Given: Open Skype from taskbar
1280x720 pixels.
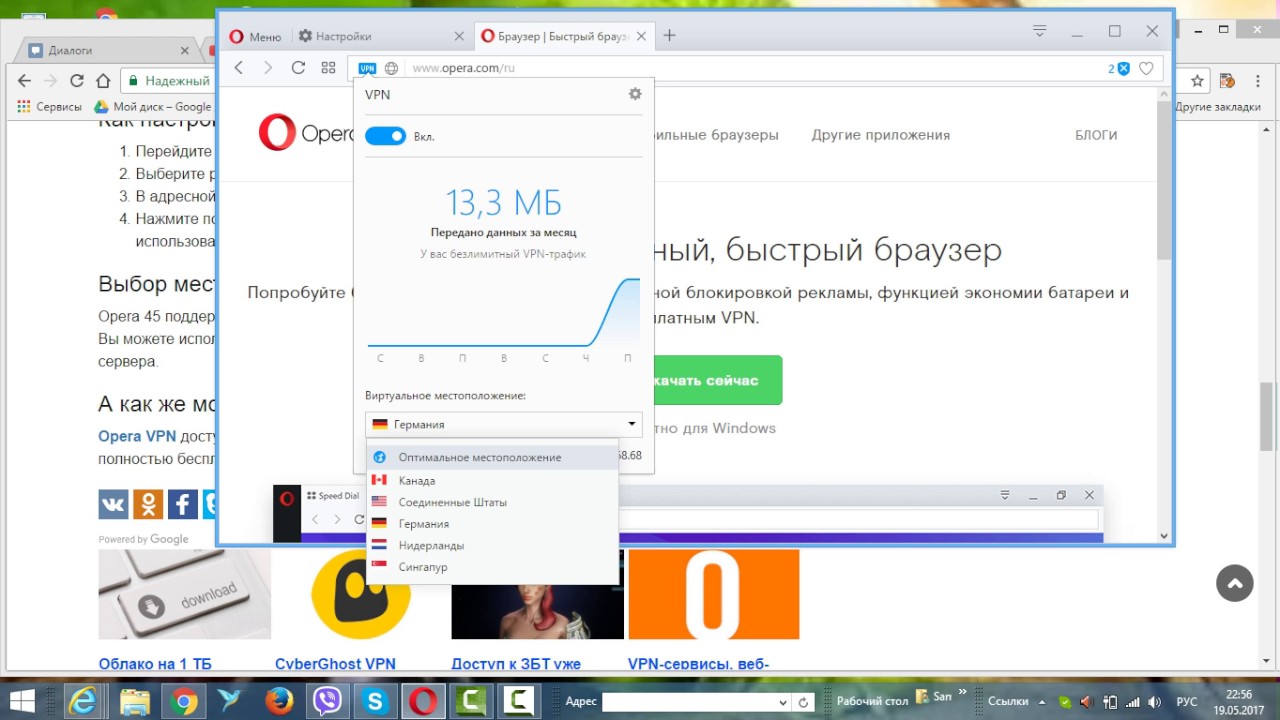Looking at the screenshot, I should (376, 702).
